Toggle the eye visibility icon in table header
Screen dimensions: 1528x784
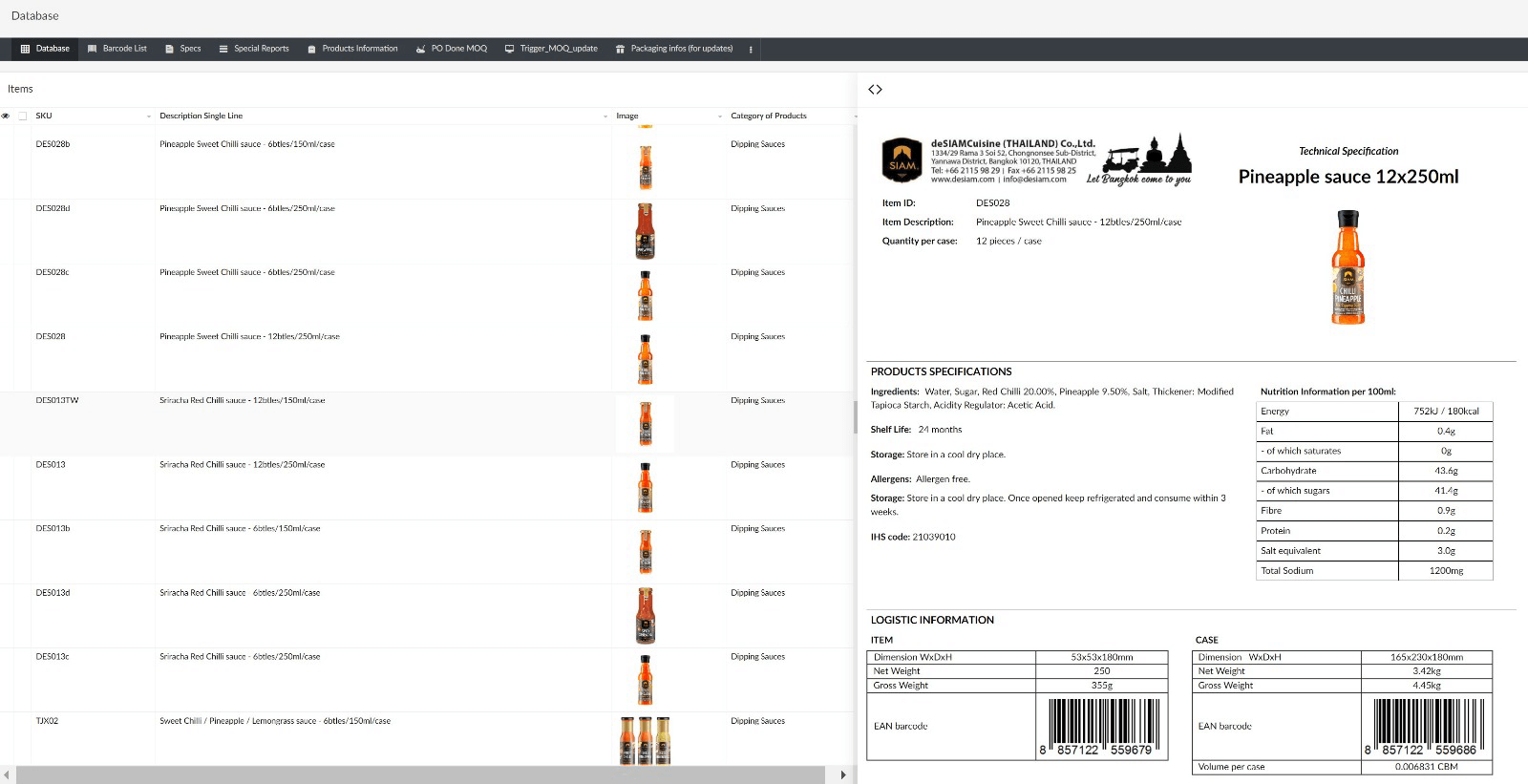[6, 116]
